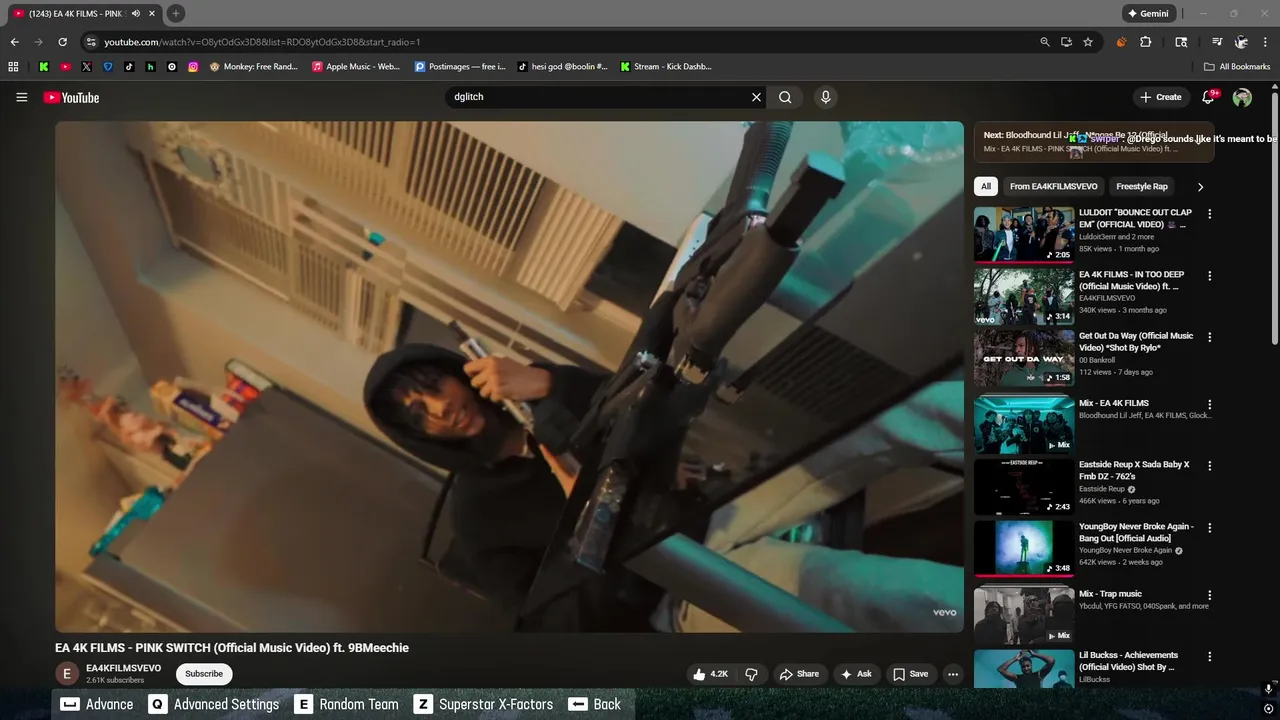Open options for Eastside Reup 762's video
This screenshot has height=720, width=1280.
click(1209, 466)
